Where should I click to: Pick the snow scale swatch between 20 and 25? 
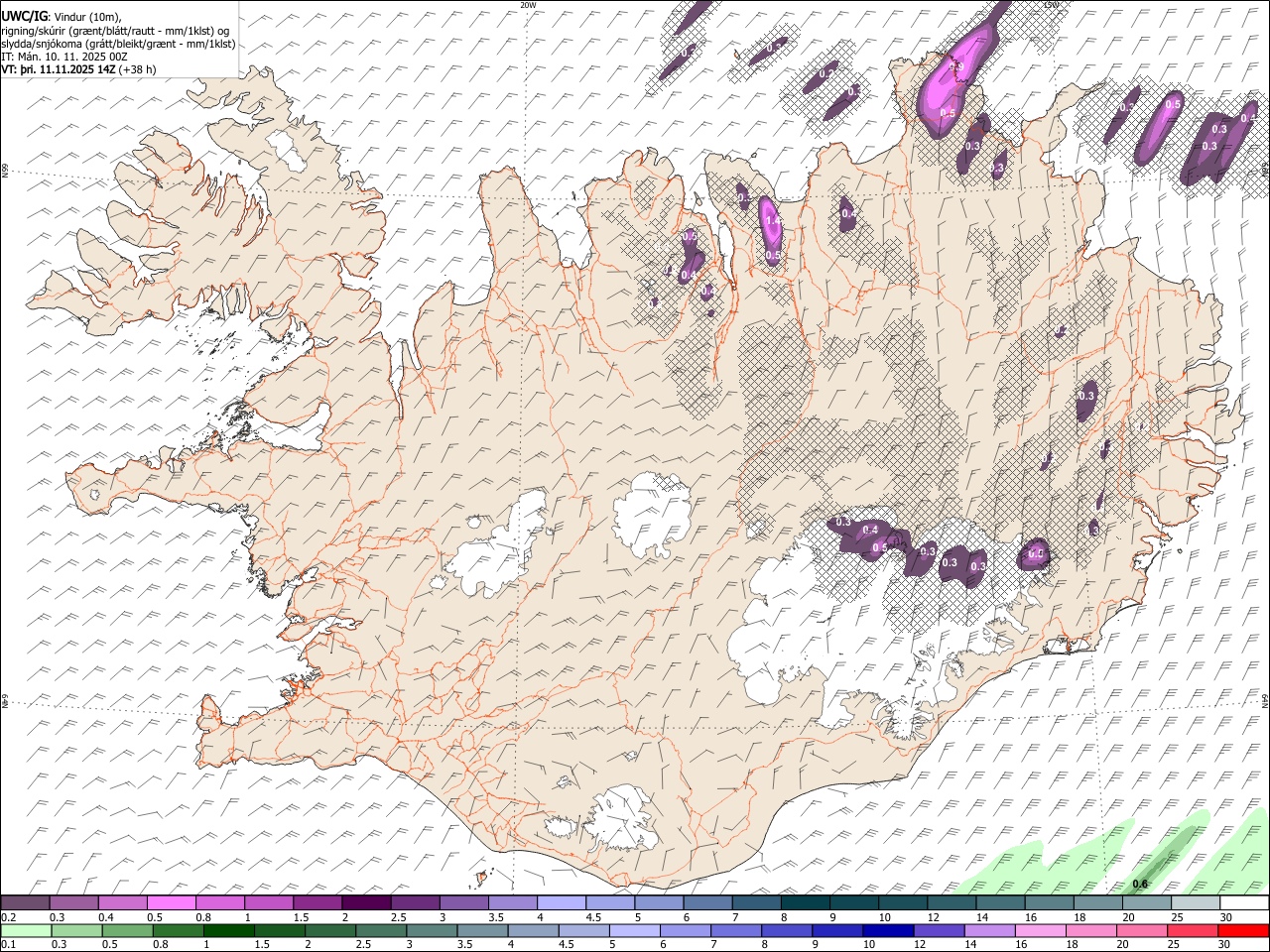(1146, 902)
